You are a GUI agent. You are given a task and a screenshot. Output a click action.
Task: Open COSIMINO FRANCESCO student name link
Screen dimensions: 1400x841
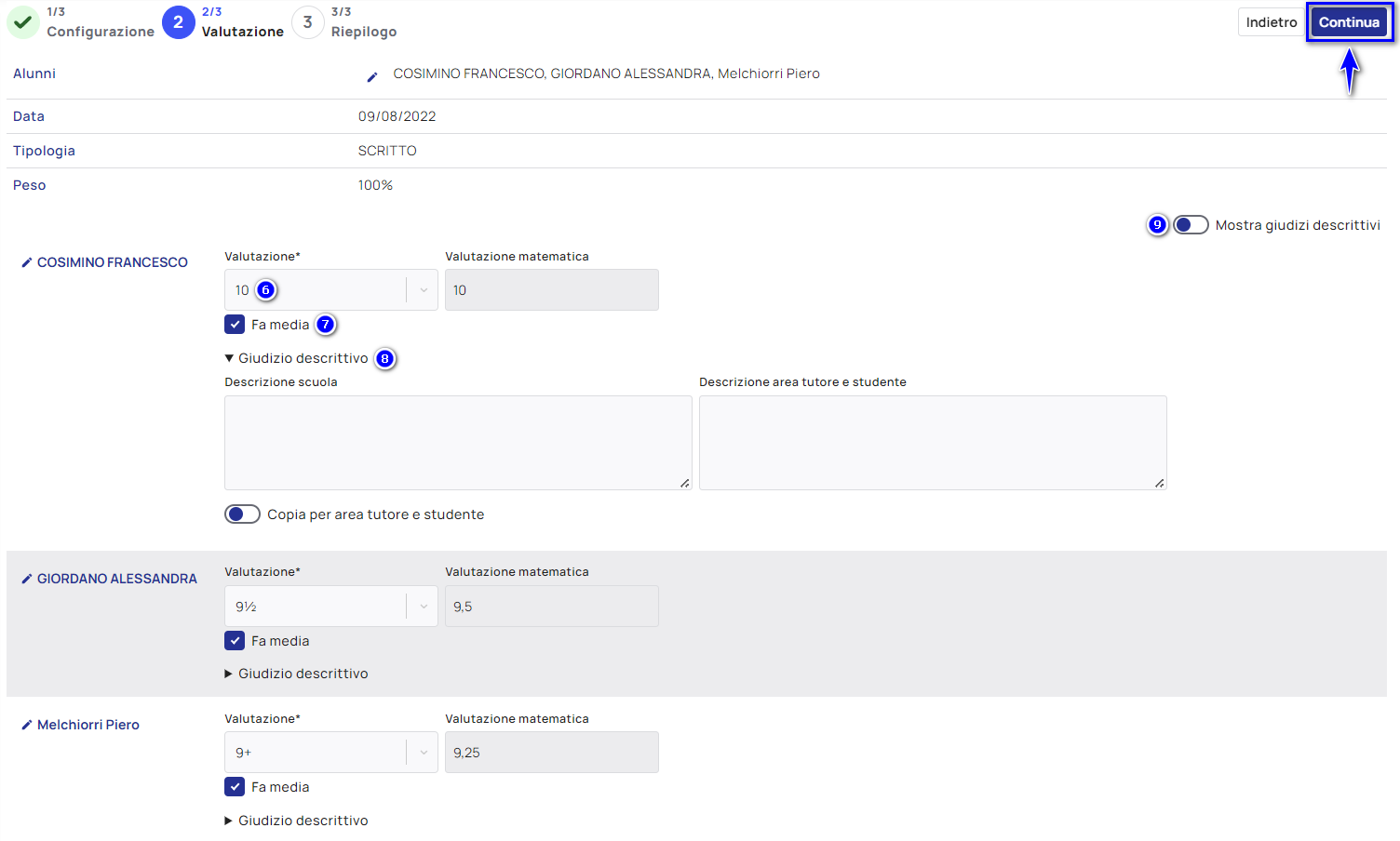click(113, 263)
